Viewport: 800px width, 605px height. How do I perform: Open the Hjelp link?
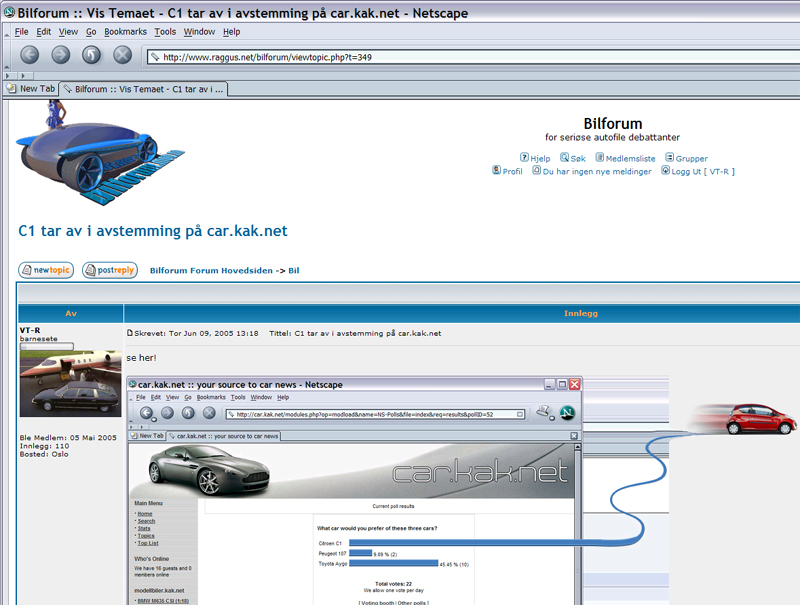click(x=540, y=159)
